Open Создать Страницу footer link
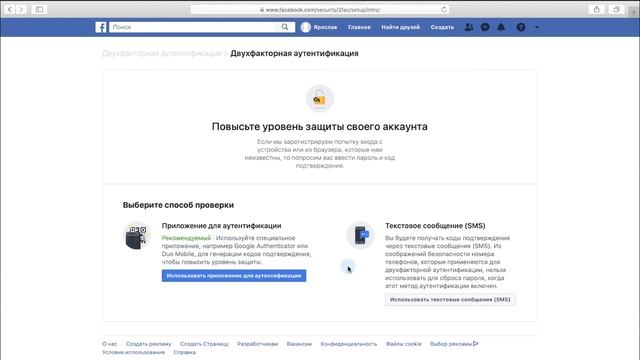640x360 pixels. [204, 344]
